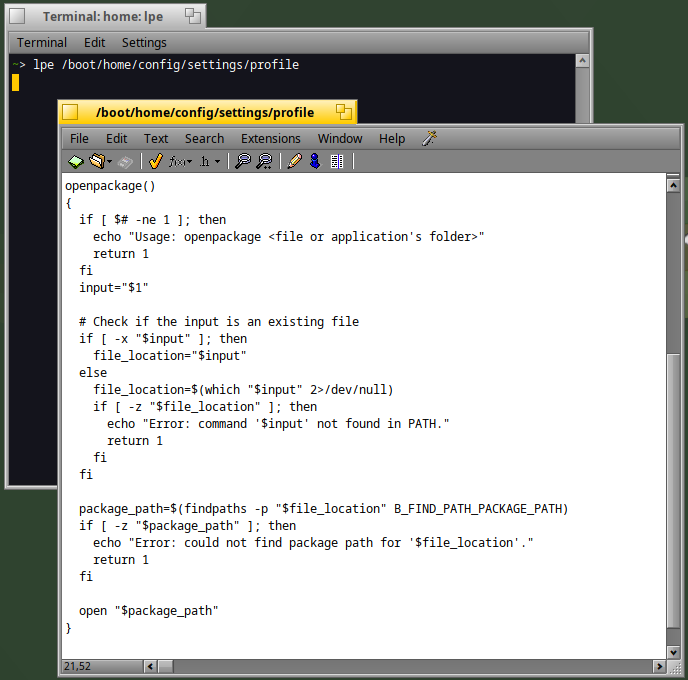Click the blue File options info icon
This screenshot has height=680, width=688.
pos(315,161)
